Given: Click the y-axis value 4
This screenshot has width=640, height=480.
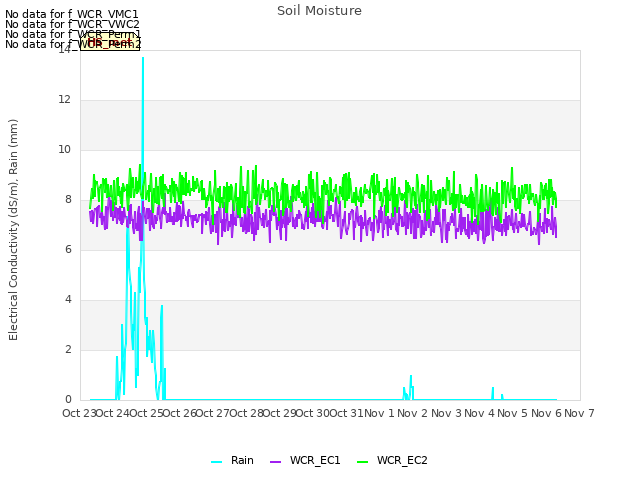Looking at the screenshot, I should [68, 300].
